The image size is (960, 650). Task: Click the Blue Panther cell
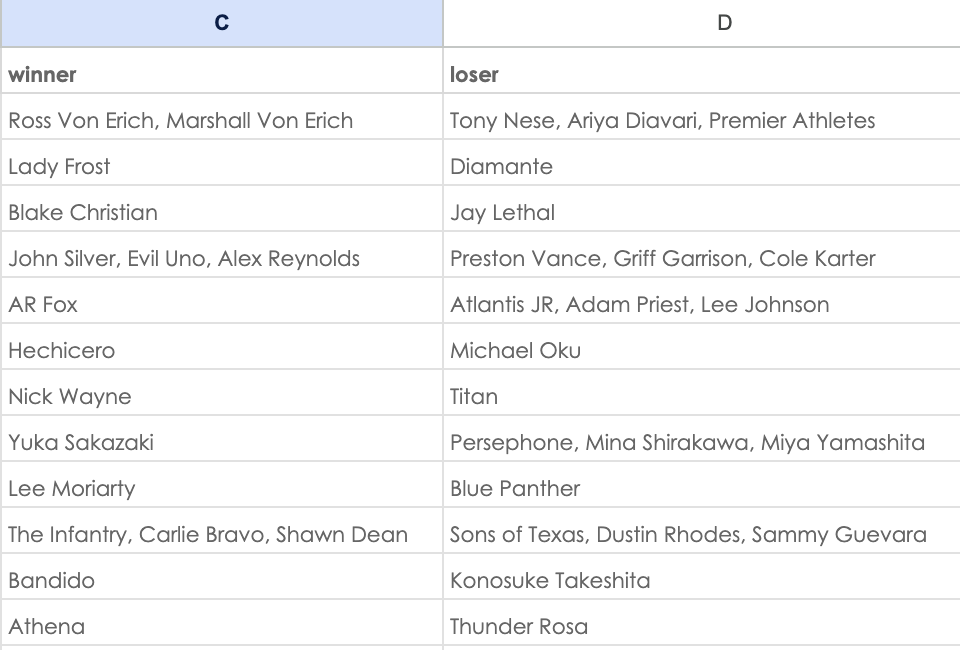(x=702, y=484)
